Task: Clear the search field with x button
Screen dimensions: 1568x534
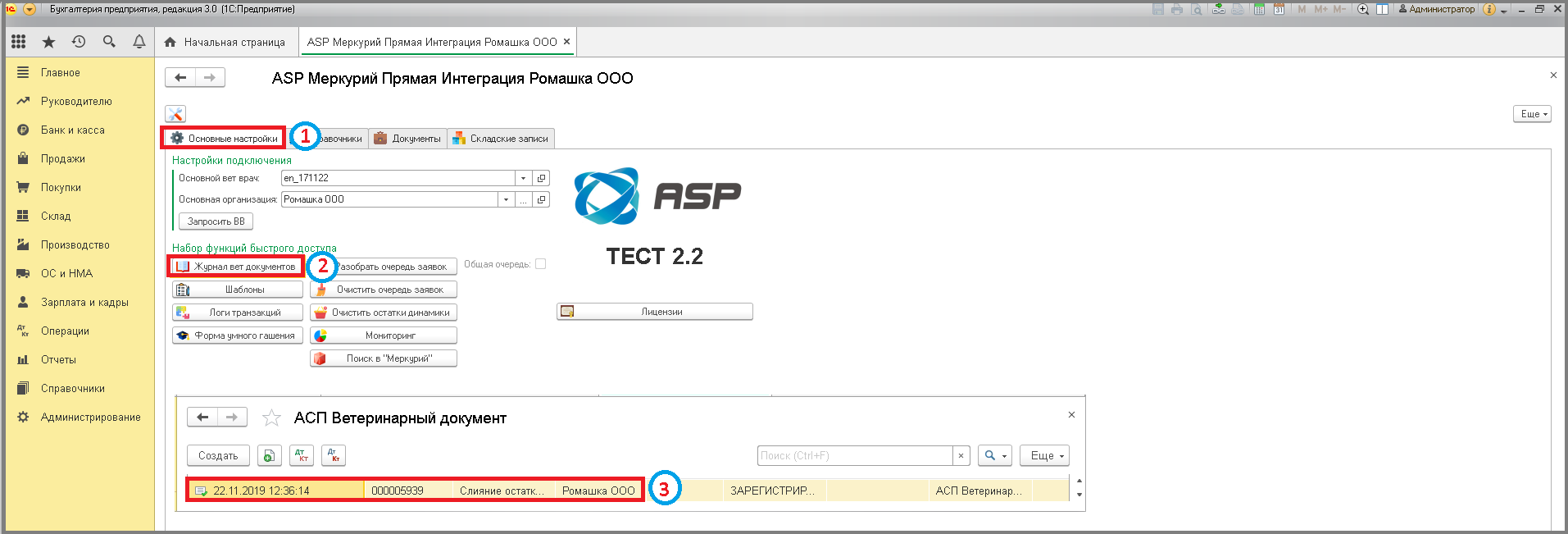Action: 961,456
